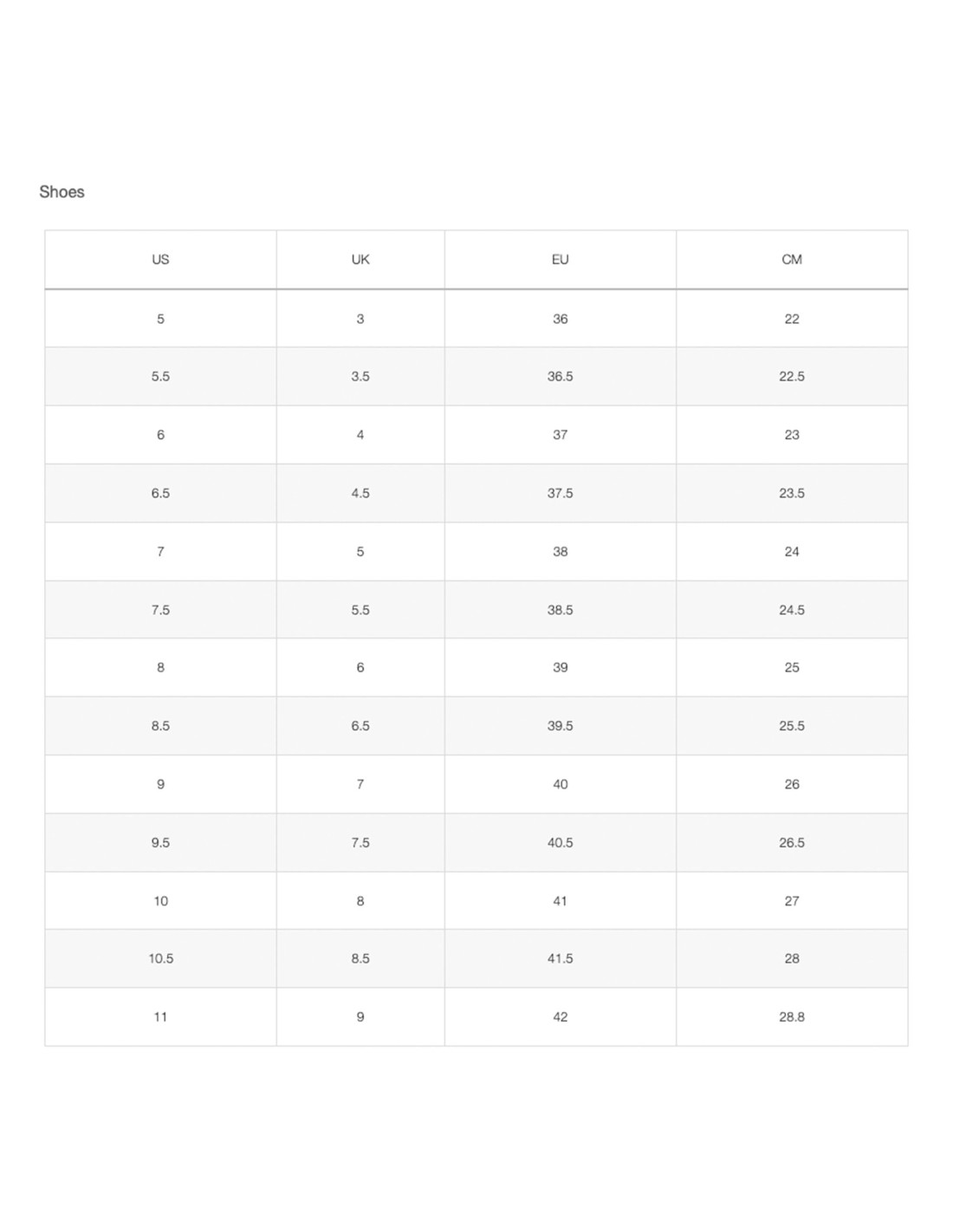This screenshot has height=1232, width=953.
Task: Click CM value 23 cell
Action: tap(792, 435)
